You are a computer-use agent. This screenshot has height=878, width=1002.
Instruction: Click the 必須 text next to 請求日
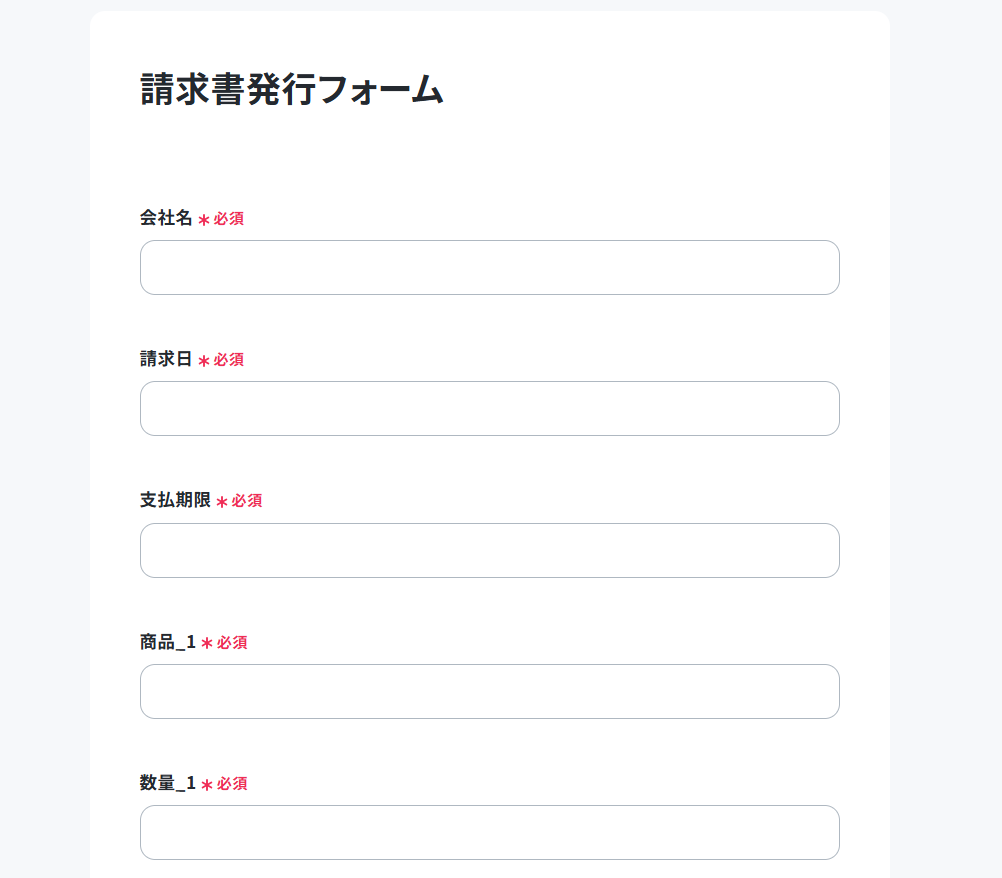(x=229, y=360)
